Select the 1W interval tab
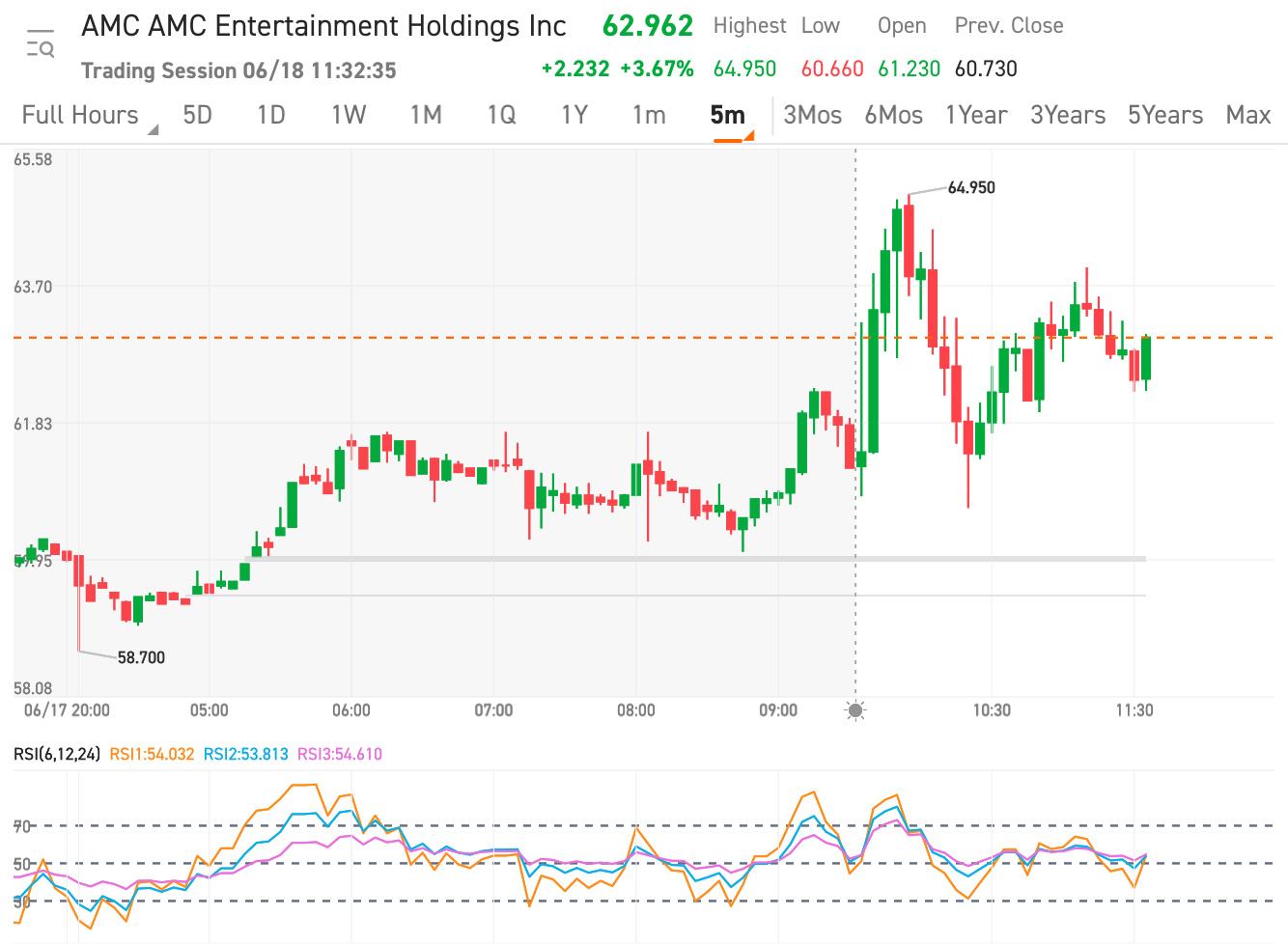This screenshot has height=944, width=1288. coord(349,115)
